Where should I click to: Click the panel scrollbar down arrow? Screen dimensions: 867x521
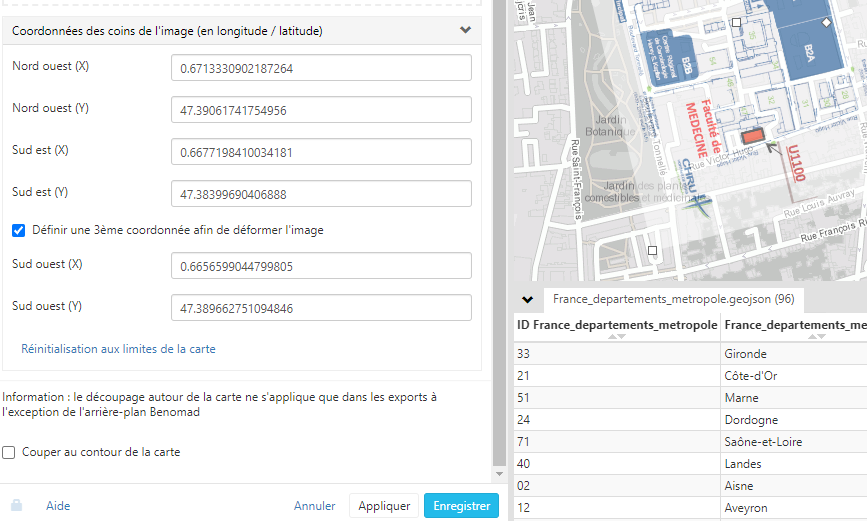(499, 474)
